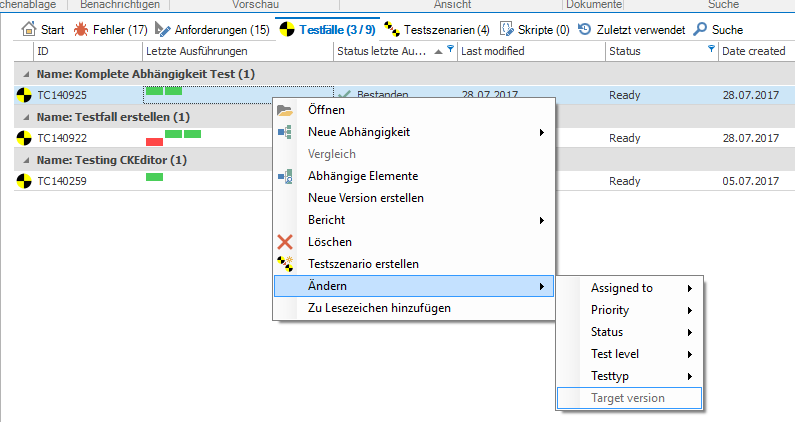Select Neue Version erstellen menu entry

point(365,198)
